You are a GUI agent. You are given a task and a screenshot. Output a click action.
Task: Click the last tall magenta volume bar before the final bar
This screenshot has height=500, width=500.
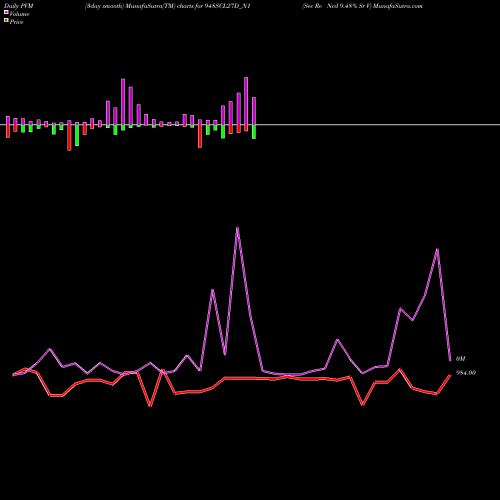[x=246, y=101]
